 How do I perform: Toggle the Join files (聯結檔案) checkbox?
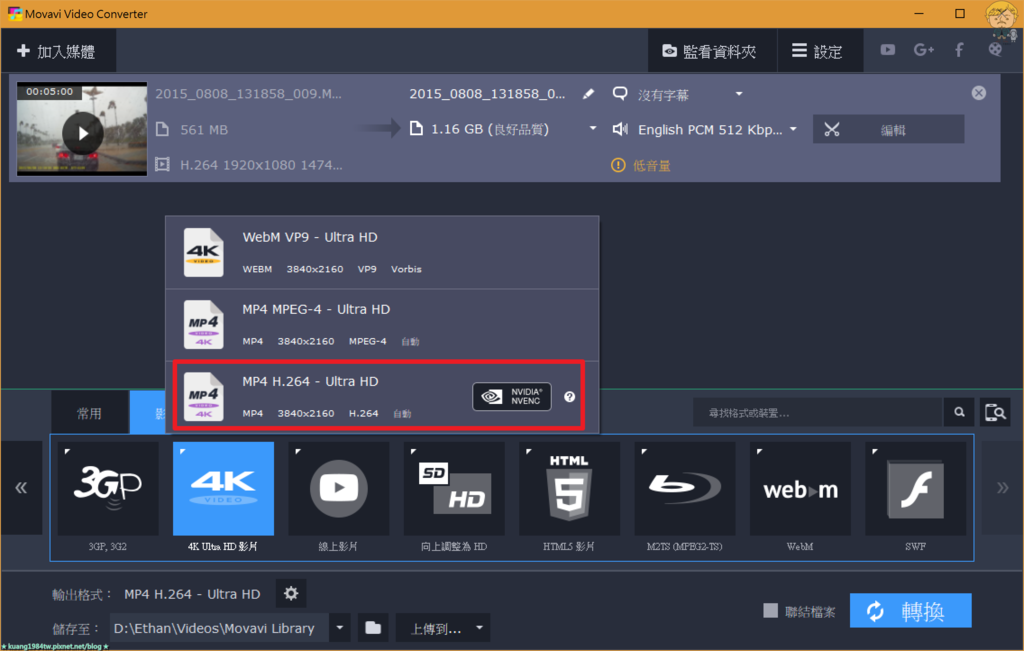[x=771, y=611]
